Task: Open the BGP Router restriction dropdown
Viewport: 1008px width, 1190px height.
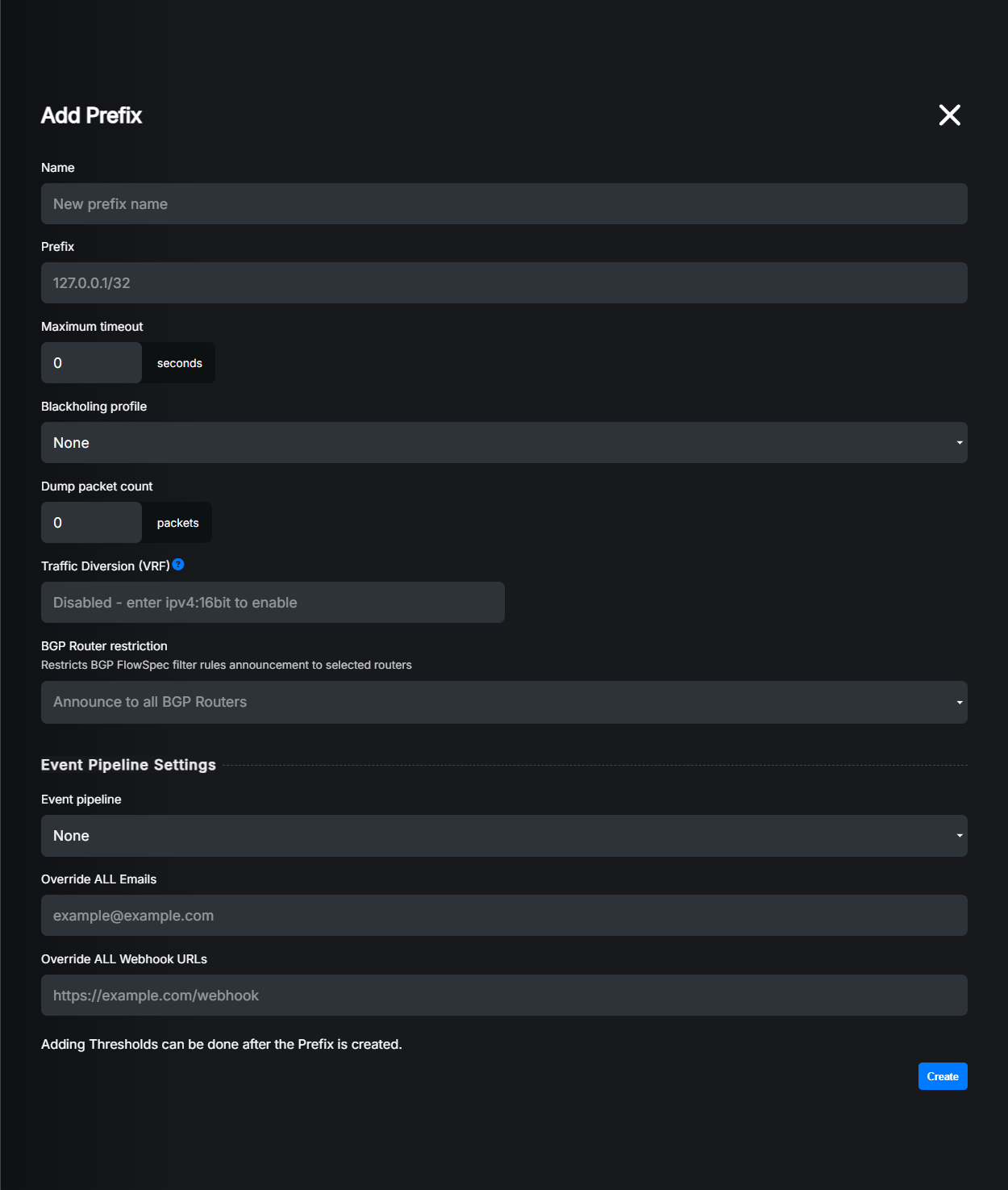Action: coord(504,702)
